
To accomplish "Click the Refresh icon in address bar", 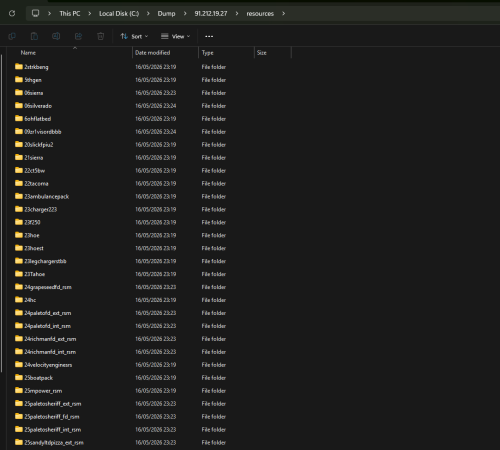I will (x=12, y=13).
